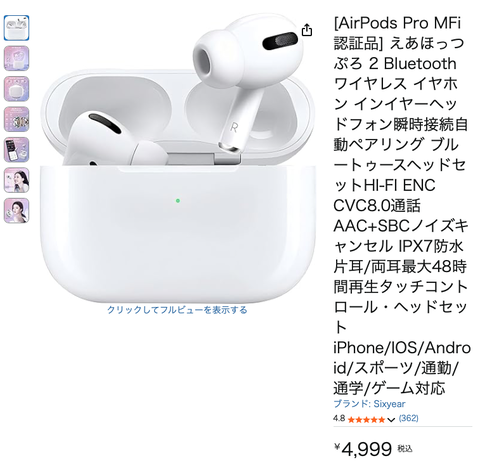The height and width of the screenshot is (463, 480).
Task: Click the クリックしてフルビューを表示する link
Action: tap(177, 310)
